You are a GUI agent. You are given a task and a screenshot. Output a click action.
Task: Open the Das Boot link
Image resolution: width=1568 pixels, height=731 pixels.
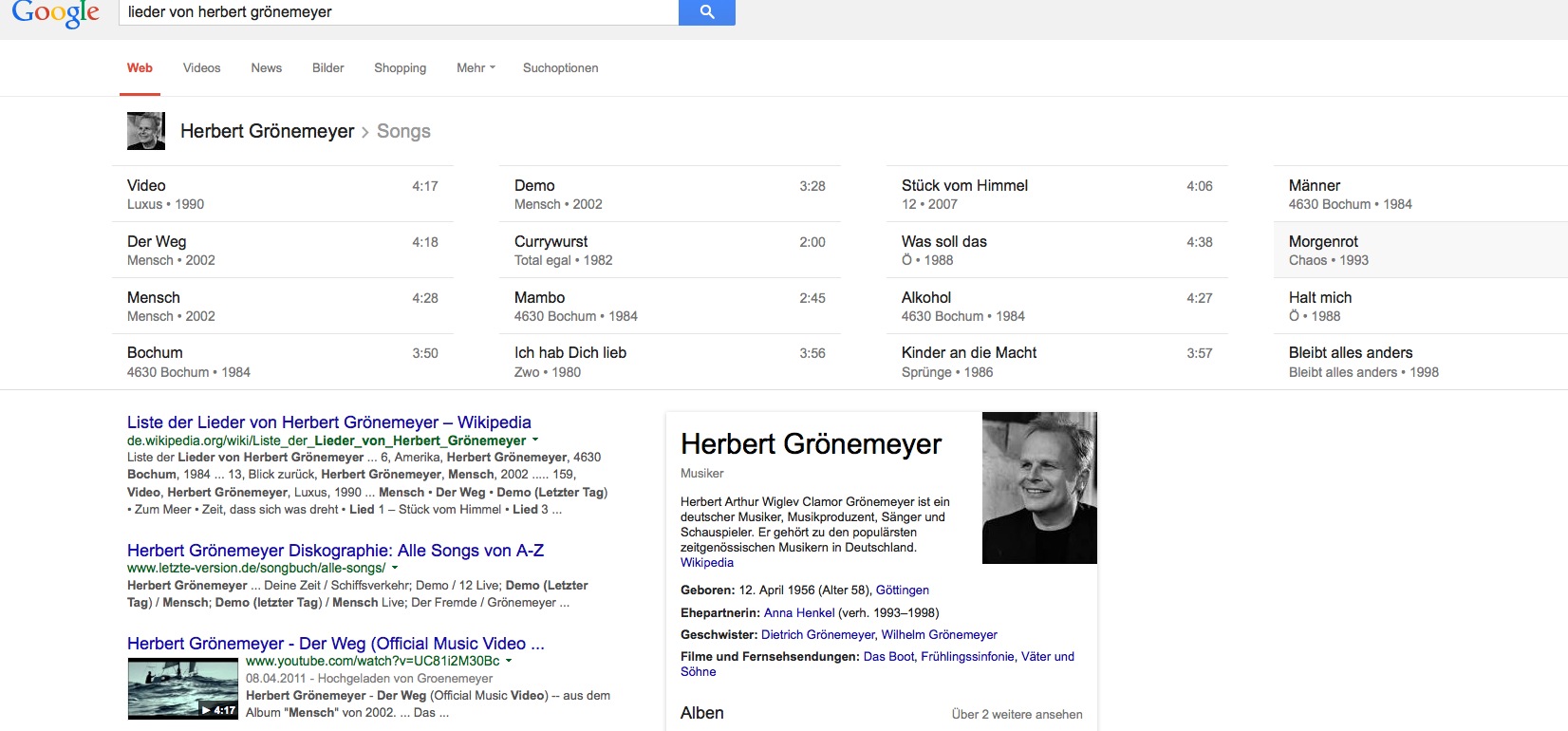click(889, 657)
